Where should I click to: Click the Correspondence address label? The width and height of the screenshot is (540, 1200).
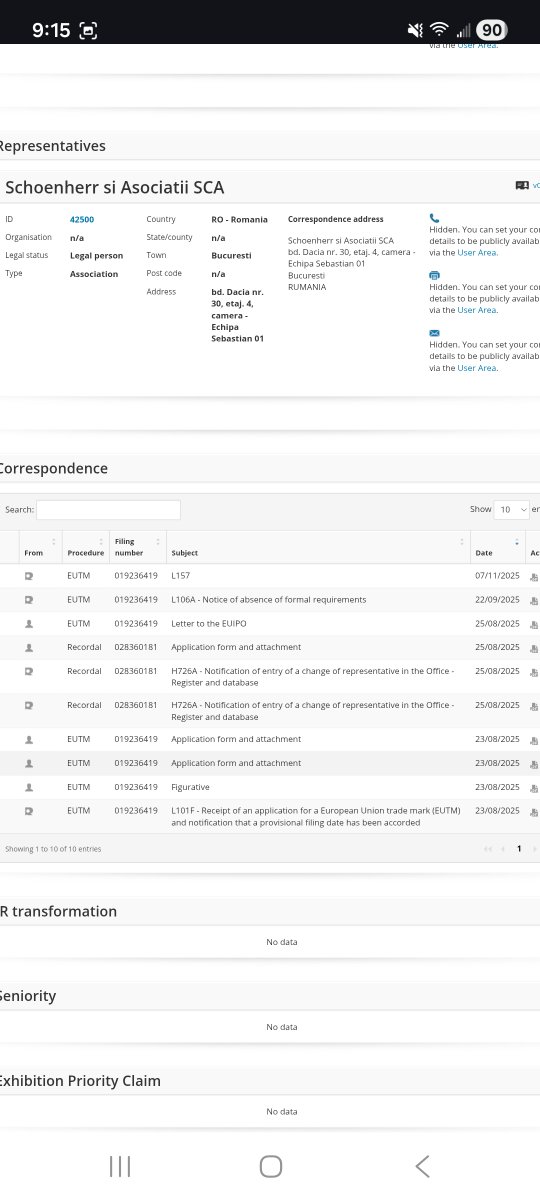tap(336, 219)
